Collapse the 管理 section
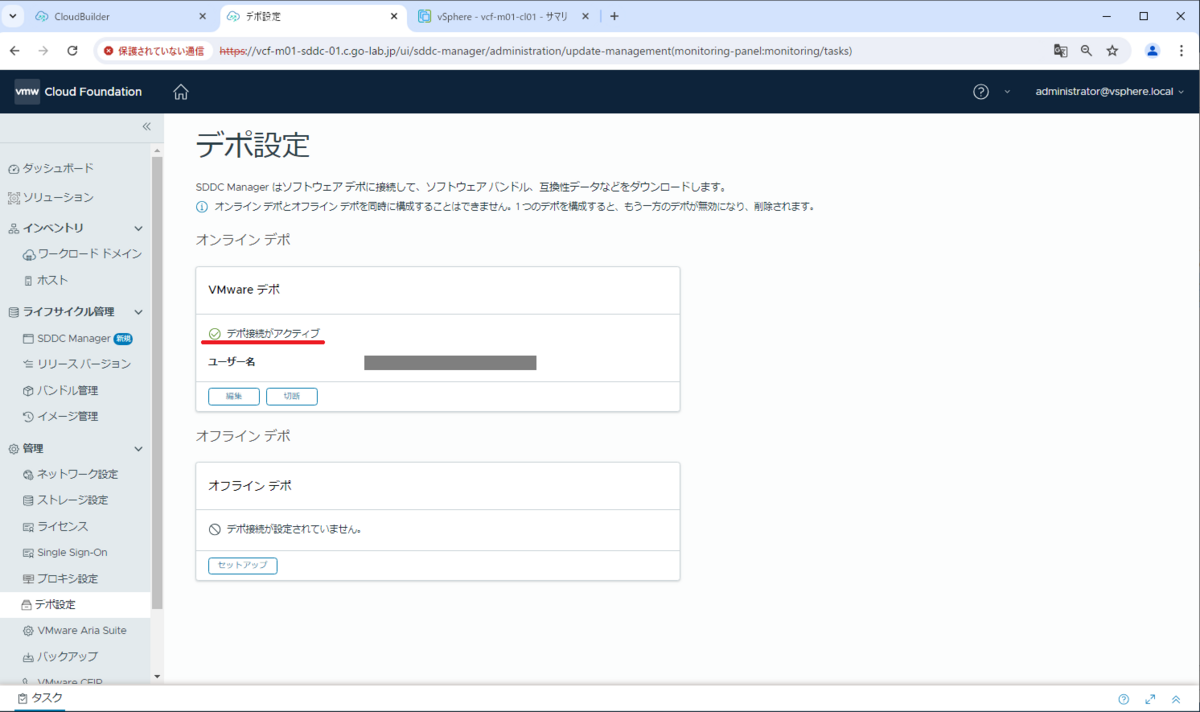Image resolution: width=1200 pixels, height=712 pixels. tap(138, 449)
